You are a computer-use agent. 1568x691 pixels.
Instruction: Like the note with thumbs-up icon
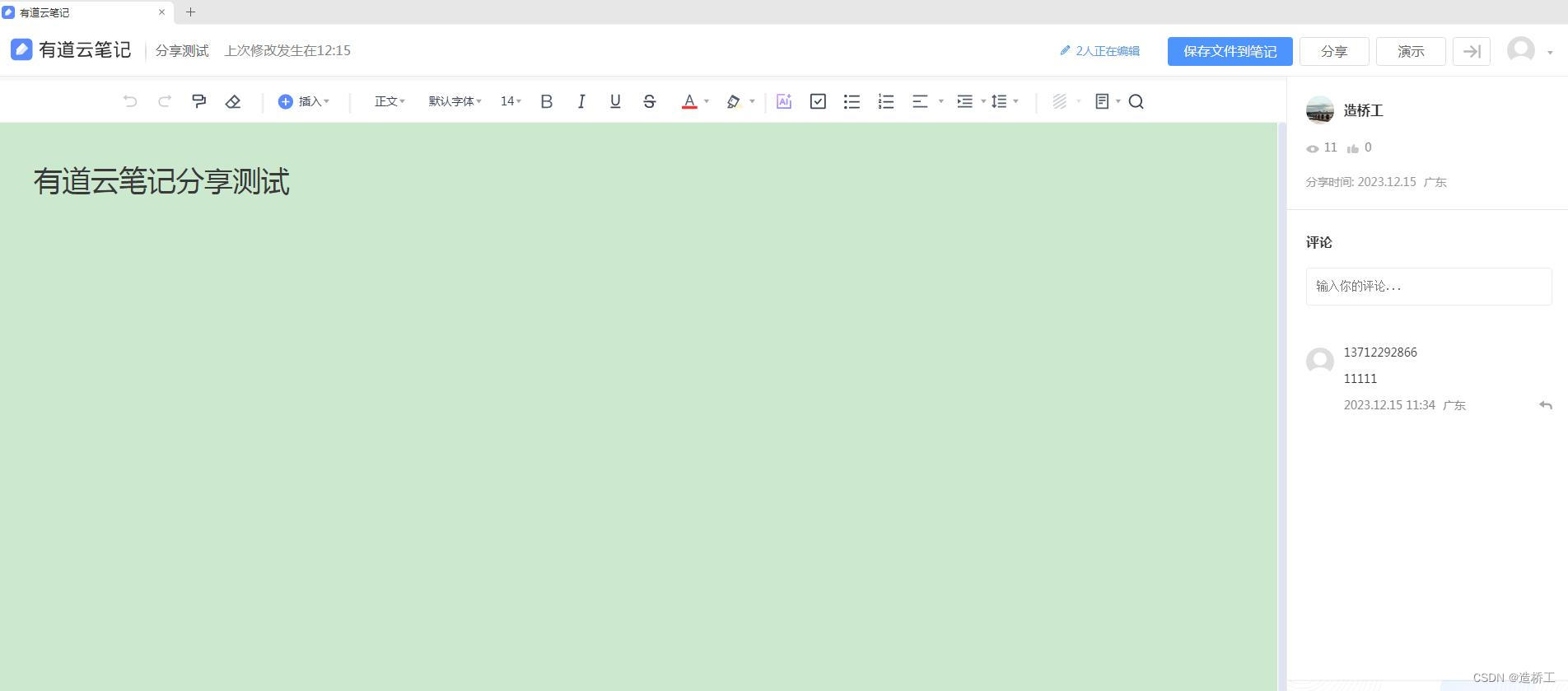point(1352,149)
